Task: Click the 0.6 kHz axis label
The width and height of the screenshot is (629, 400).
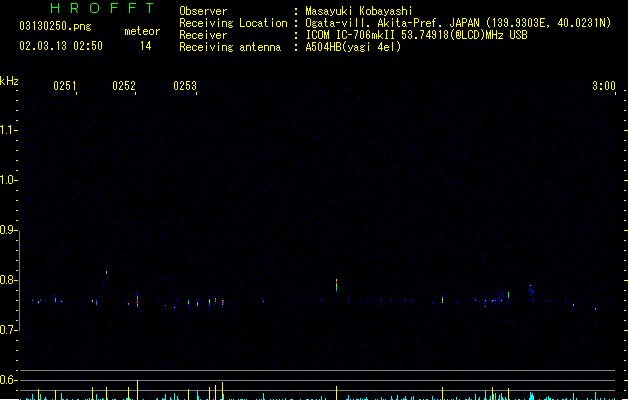Action: pos(8,380)
